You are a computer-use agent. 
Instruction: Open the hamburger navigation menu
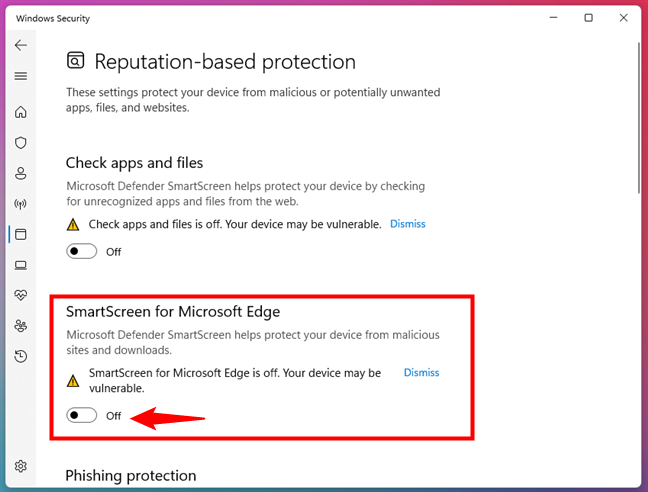pos(20,76)
